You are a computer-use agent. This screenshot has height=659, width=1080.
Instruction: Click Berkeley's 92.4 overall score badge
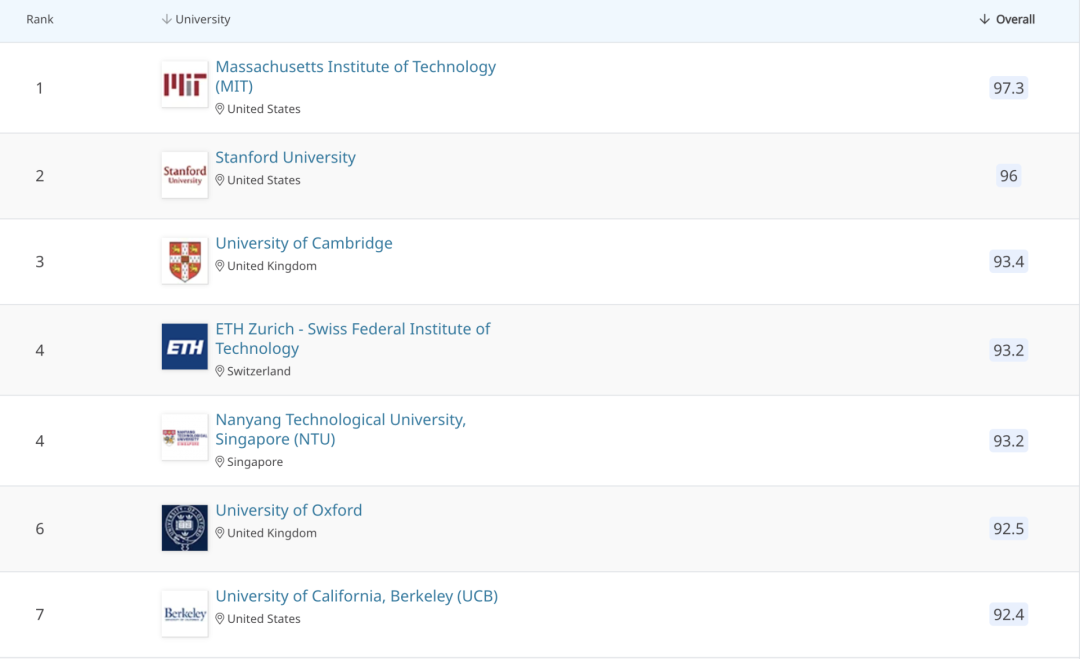[1008, 614]
